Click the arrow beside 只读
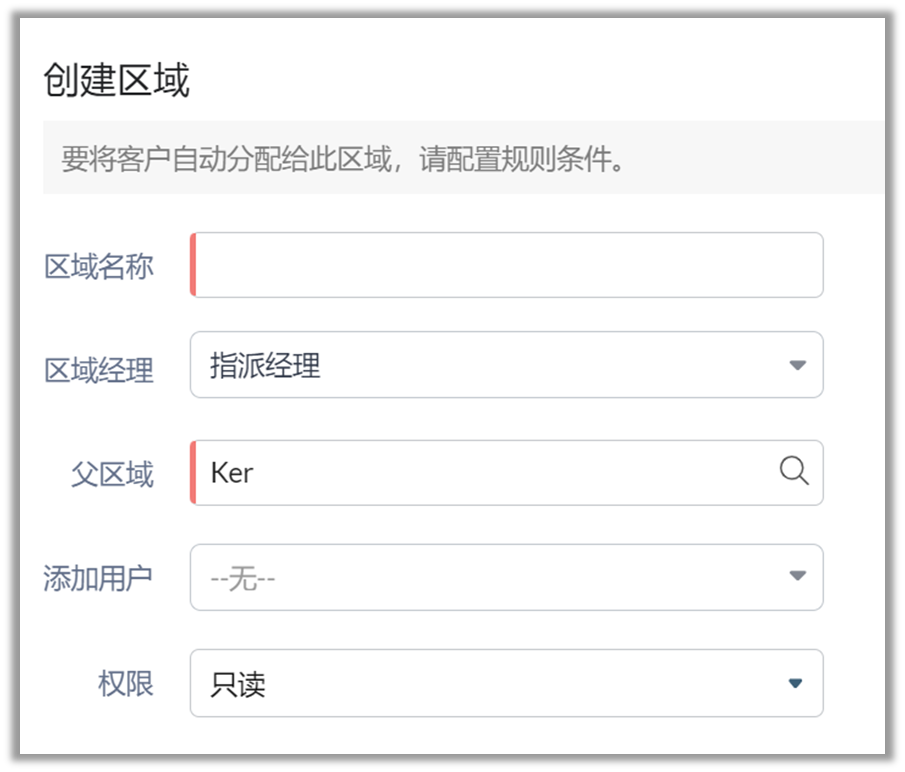Screen dimensions: 905x772 tap(796, 684)
